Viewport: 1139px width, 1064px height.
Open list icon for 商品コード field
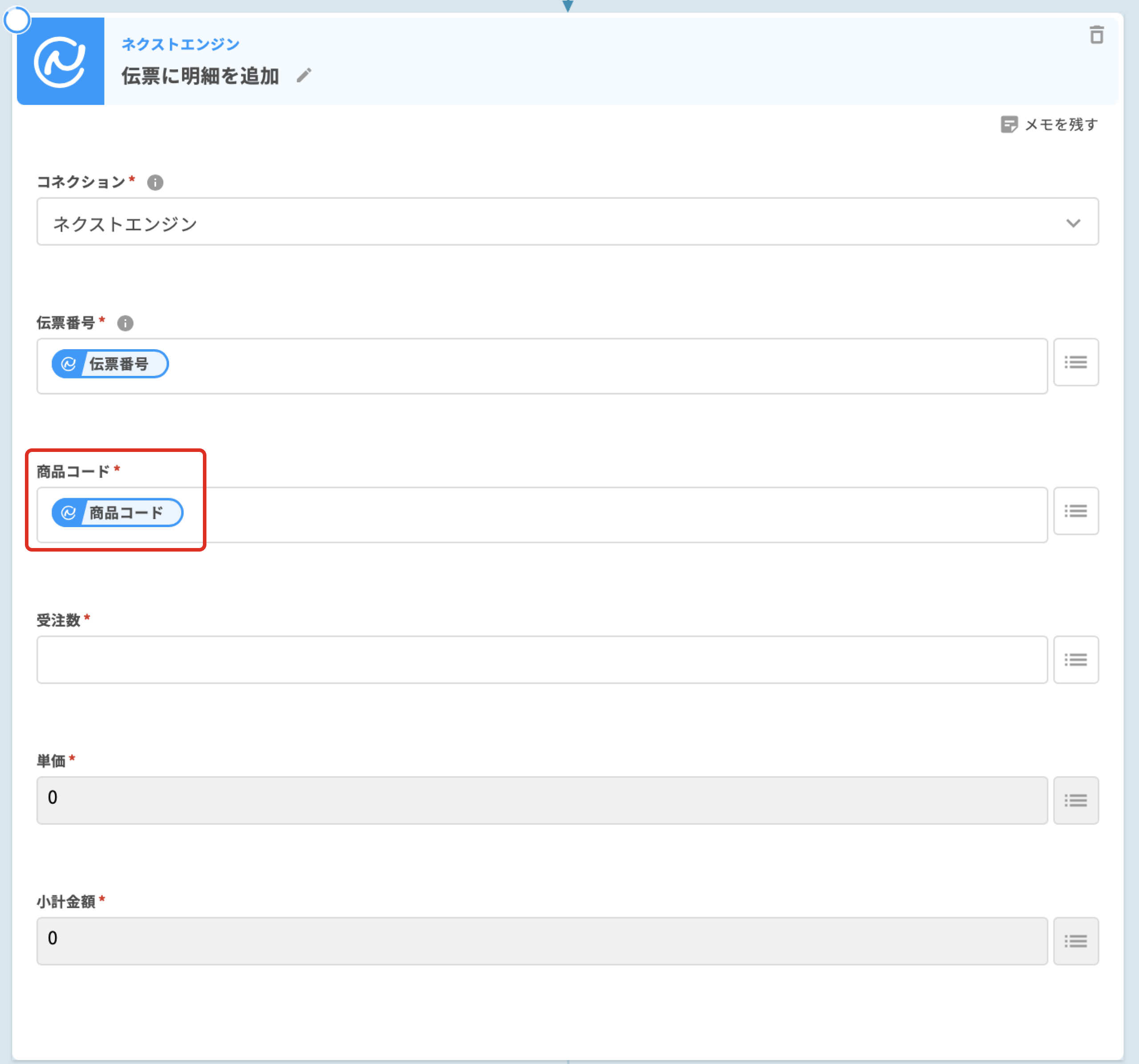coord(1075,512)
